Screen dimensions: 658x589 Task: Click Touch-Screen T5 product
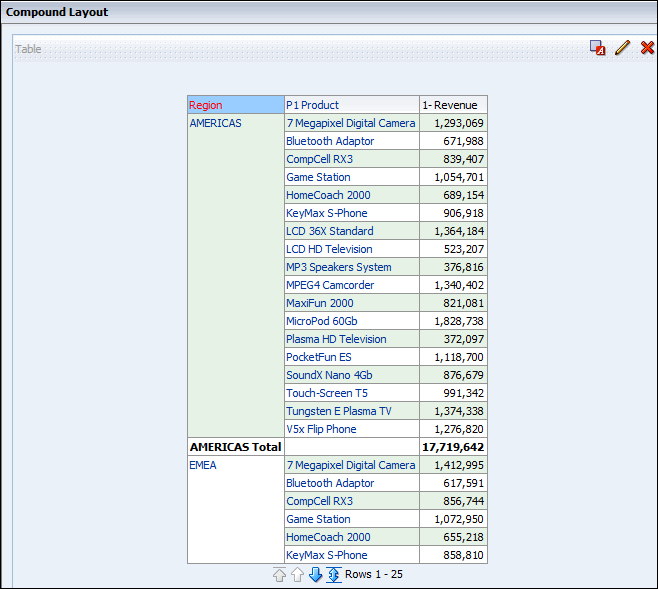(327, 393)
